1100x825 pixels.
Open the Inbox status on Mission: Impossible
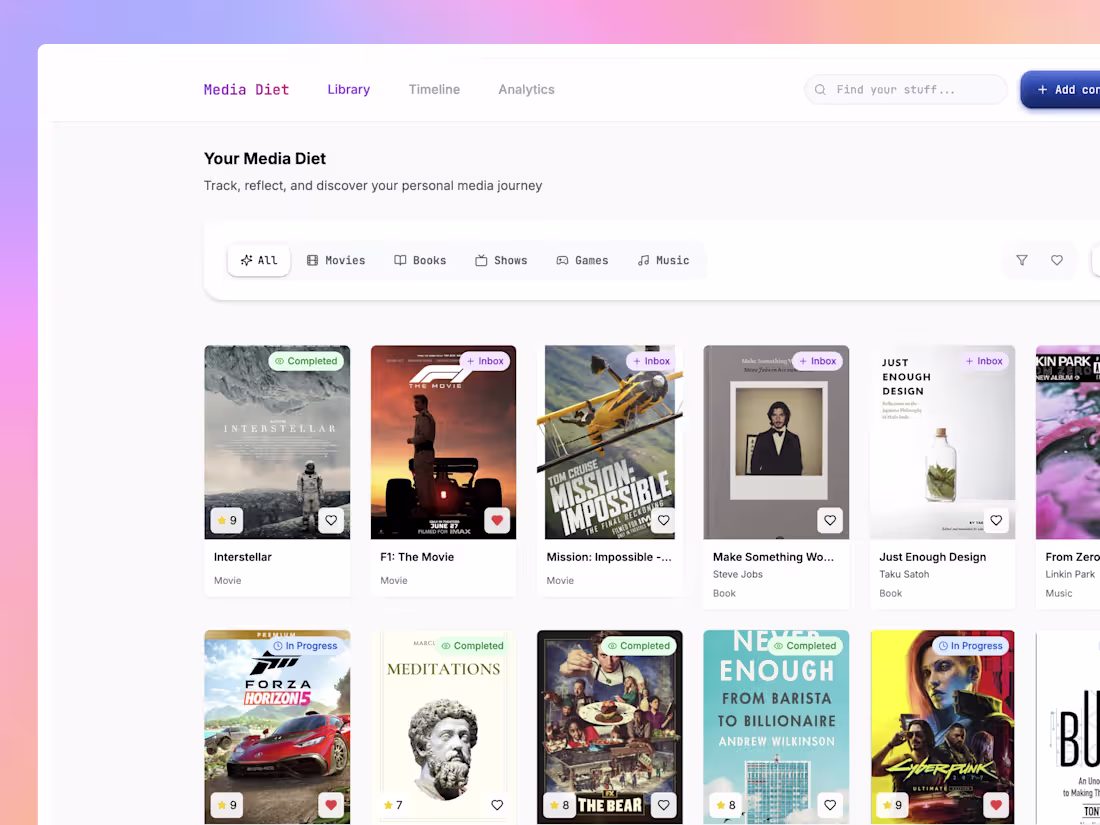coord(650,361)
